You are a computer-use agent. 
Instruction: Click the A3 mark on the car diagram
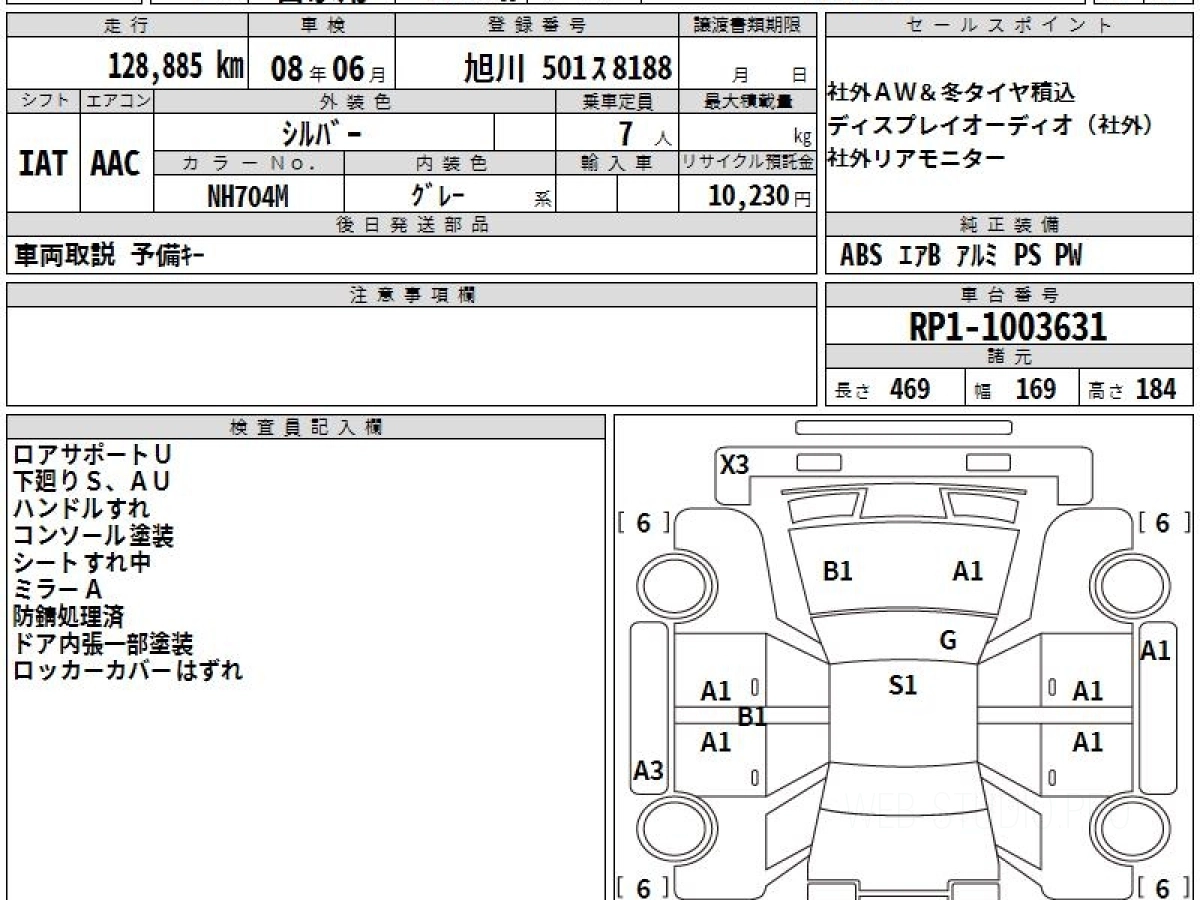[649, 771]
